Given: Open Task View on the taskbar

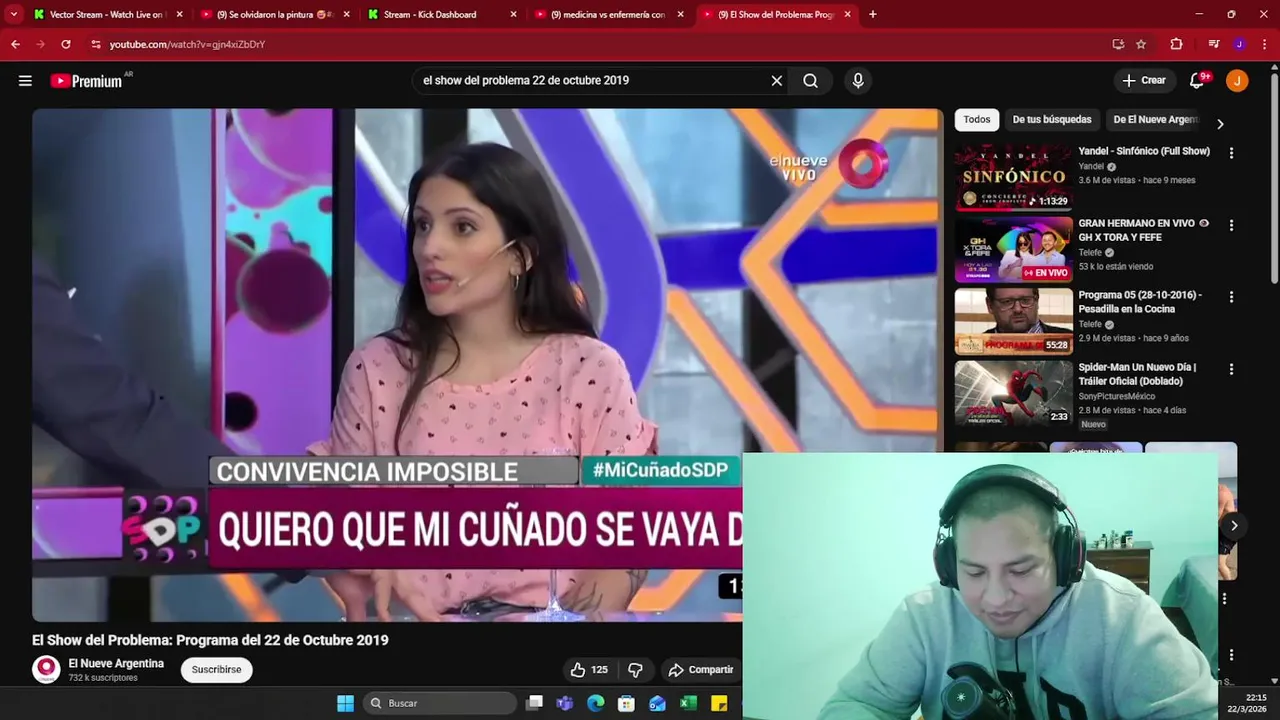Looking at the screenshot, I should 535,703.
